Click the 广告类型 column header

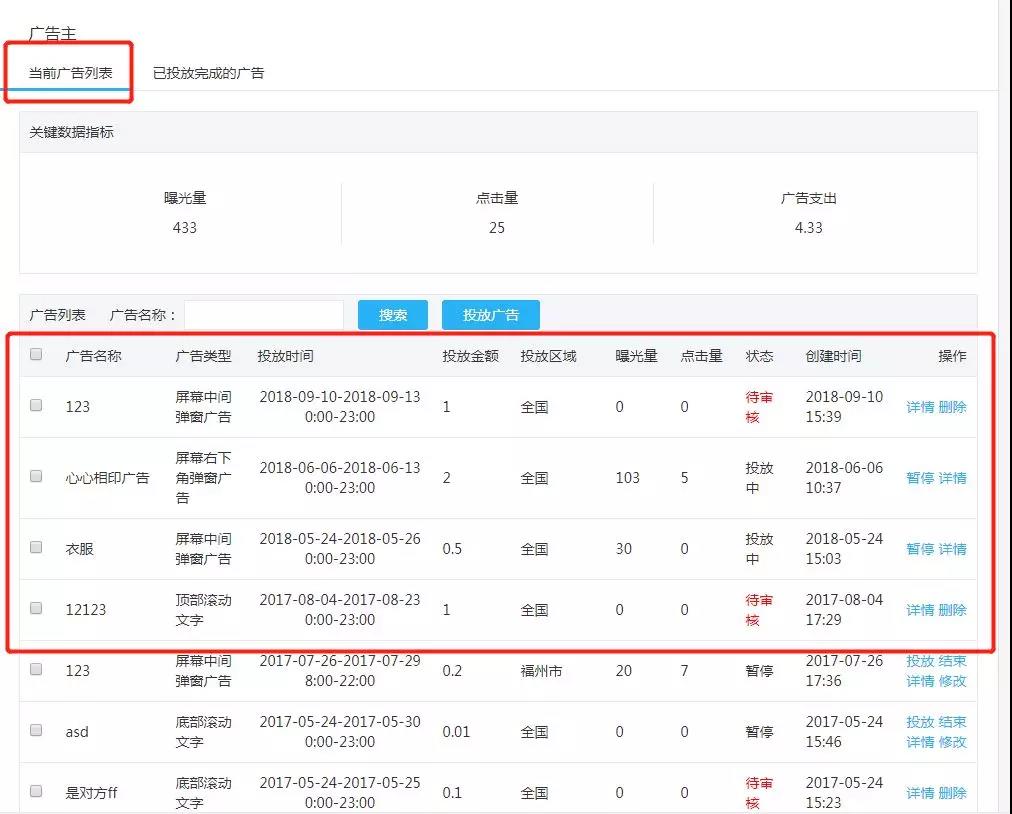click(x=203, y=356)
